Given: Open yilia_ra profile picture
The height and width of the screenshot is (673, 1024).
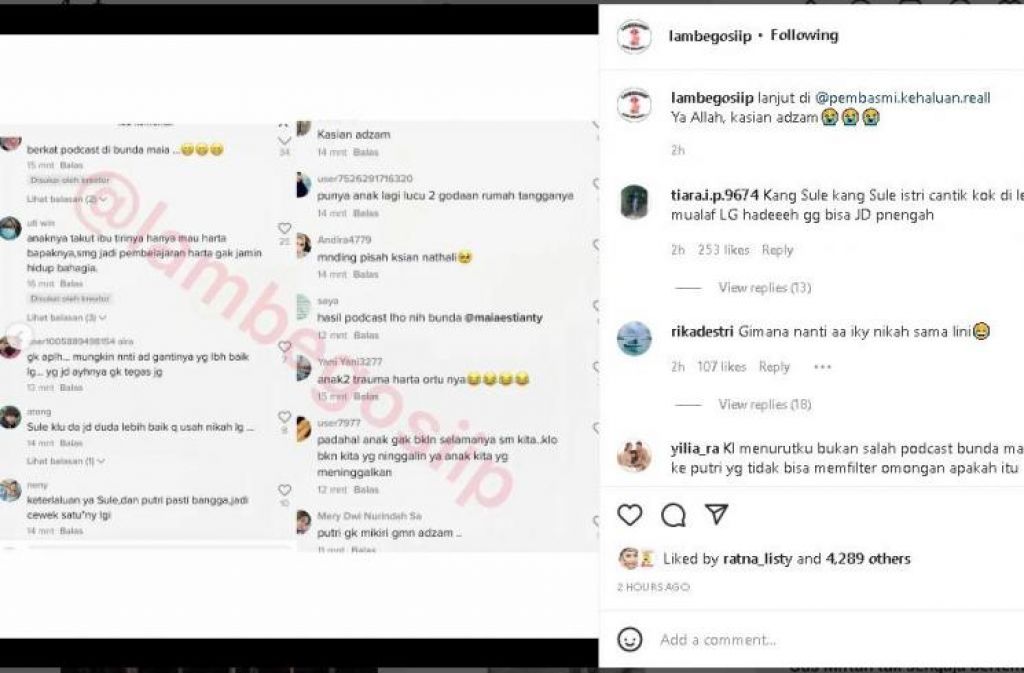Looking at the screenshot, I should [634, 455].
